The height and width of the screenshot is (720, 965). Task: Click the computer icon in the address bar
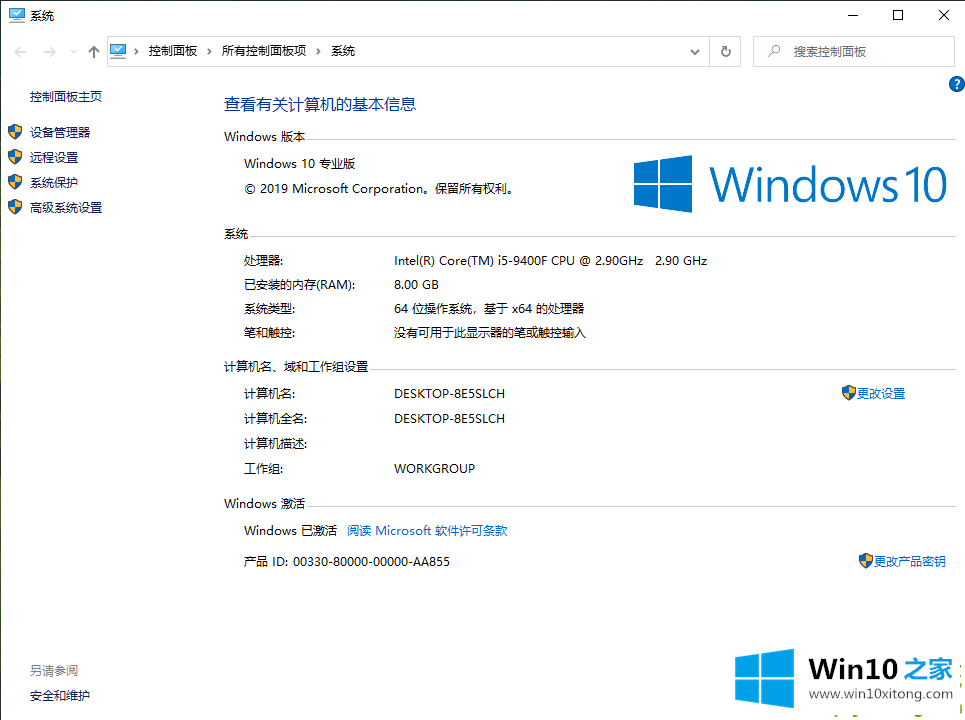click(119, 51)
